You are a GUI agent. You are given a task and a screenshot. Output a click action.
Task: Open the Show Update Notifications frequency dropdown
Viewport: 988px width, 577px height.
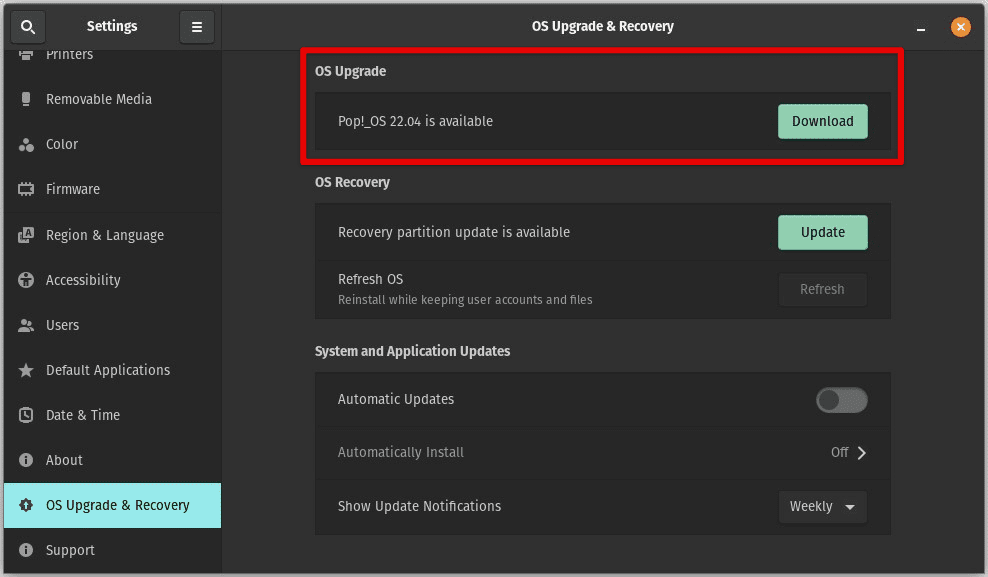[x=822, y=507]
